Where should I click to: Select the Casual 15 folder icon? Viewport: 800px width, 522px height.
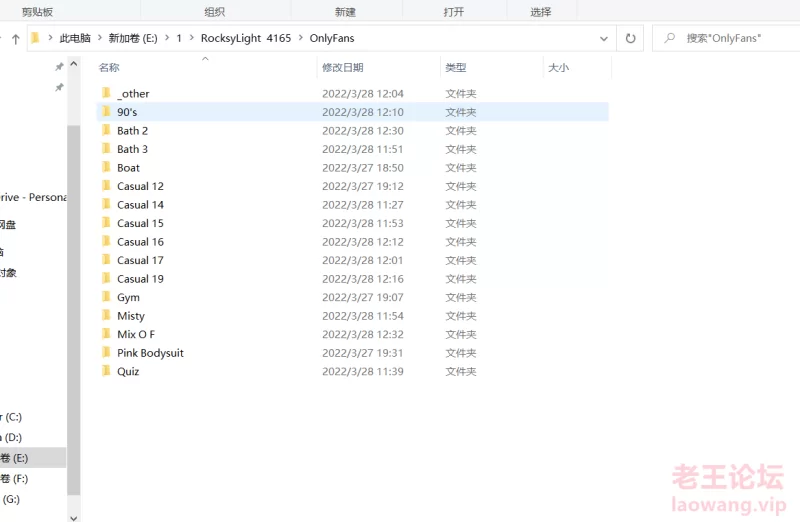106,222
